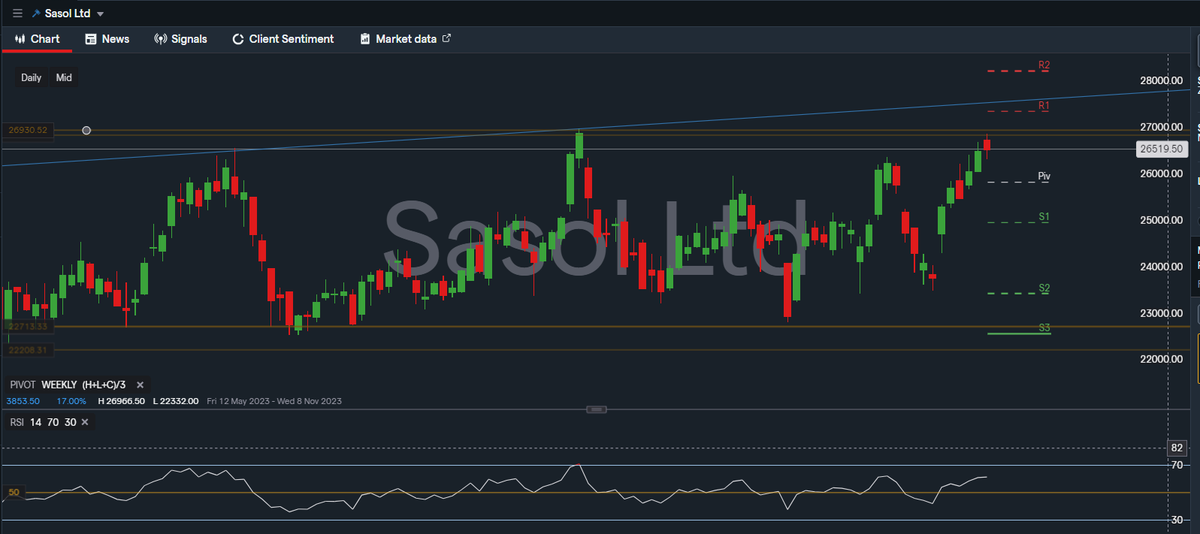Viewport: 1200px width, 534px height.
Task: Click the newspaper icon on News tab
Action: (x=91, y=39)
